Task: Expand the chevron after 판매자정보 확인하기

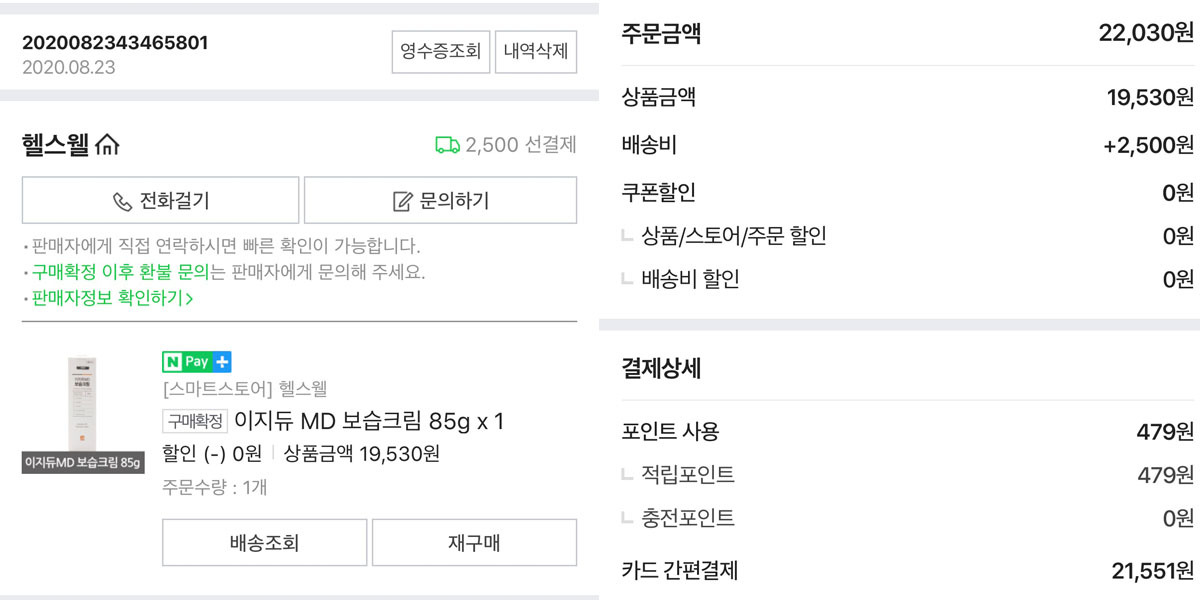Action: coord(189,297)
